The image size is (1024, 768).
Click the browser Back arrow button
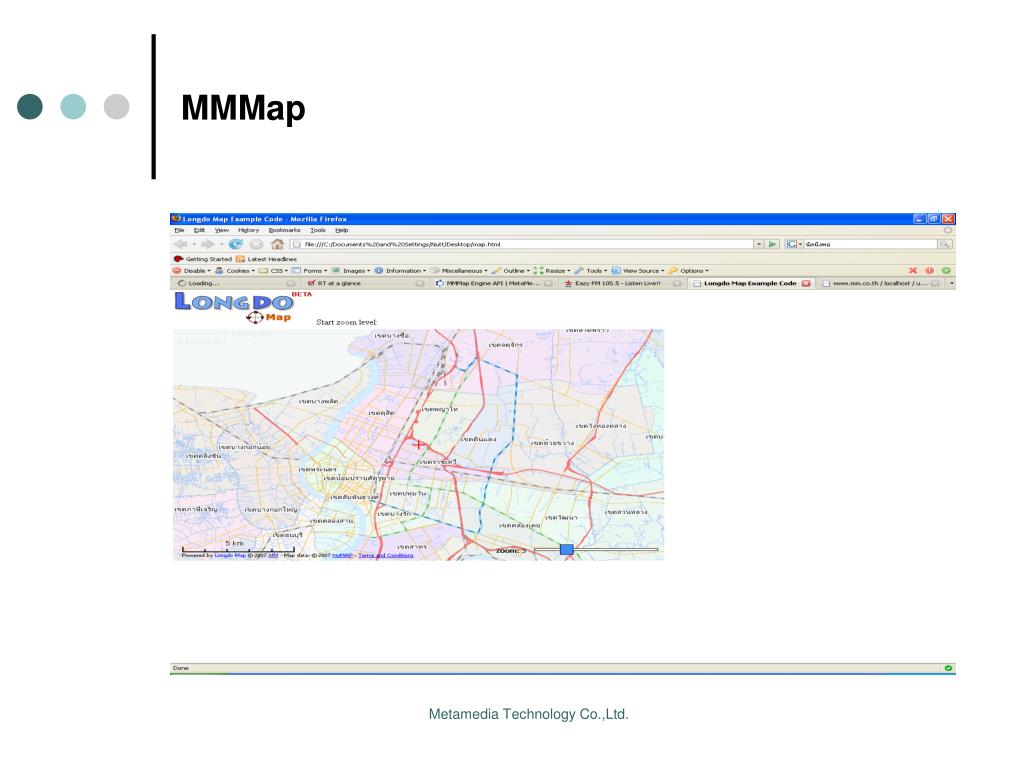tap(181, 244)
